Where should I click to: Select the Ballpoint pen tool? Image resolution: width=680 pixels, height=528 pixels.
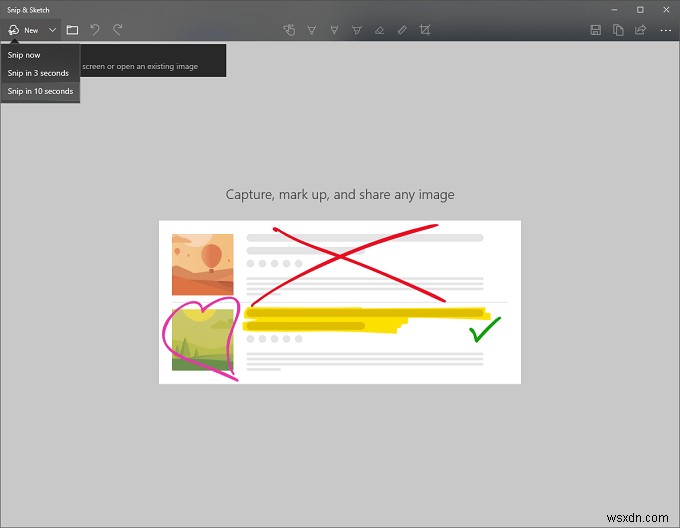coord(312,30)
